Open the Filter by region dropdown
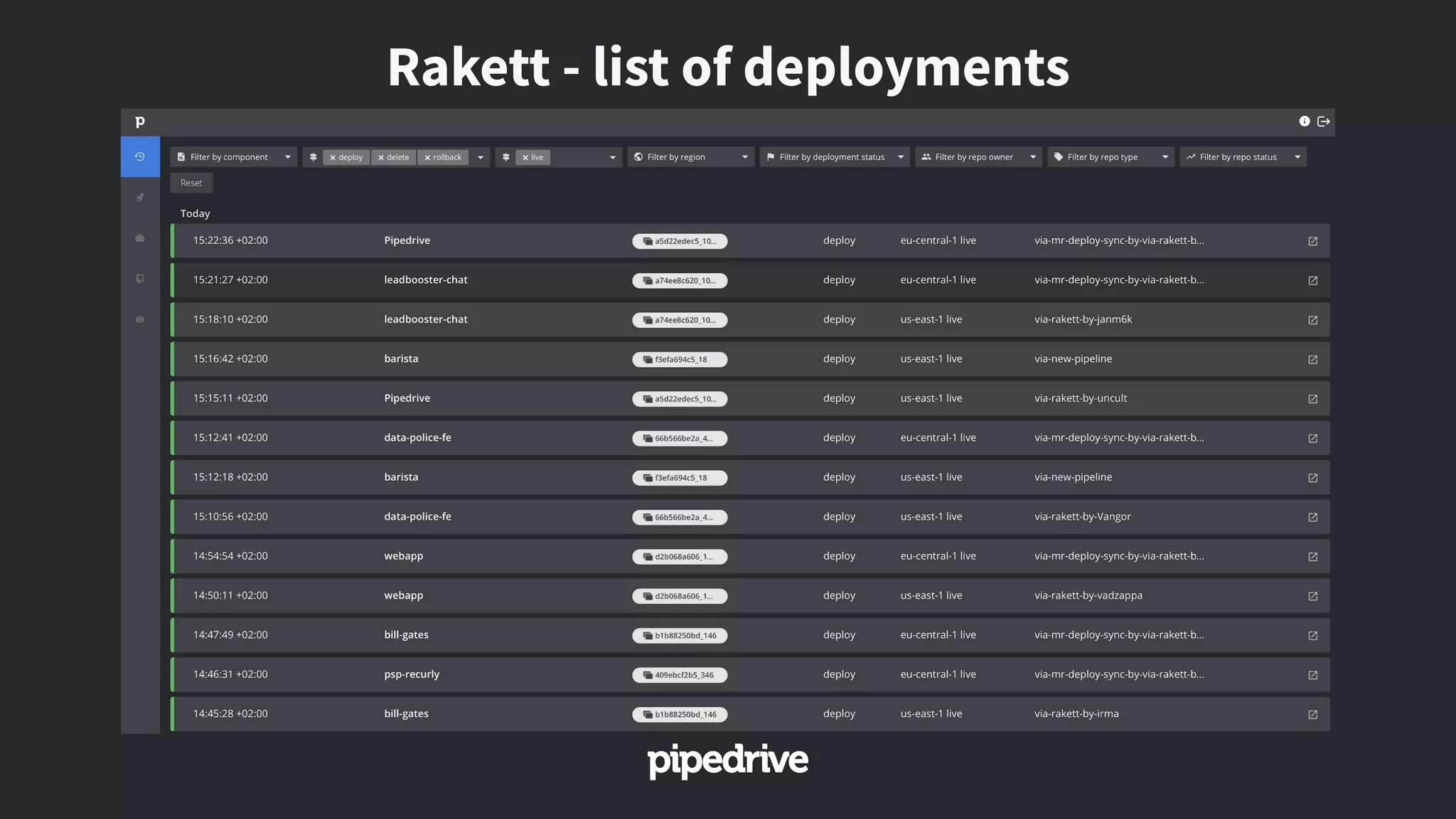 click(x=691, y=157)
